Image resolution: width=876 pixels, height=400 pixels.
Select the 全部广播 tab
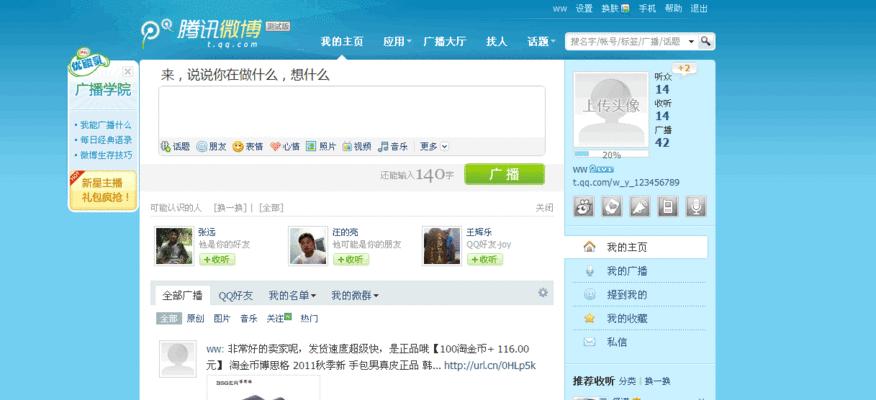click(x=182, y=296)
